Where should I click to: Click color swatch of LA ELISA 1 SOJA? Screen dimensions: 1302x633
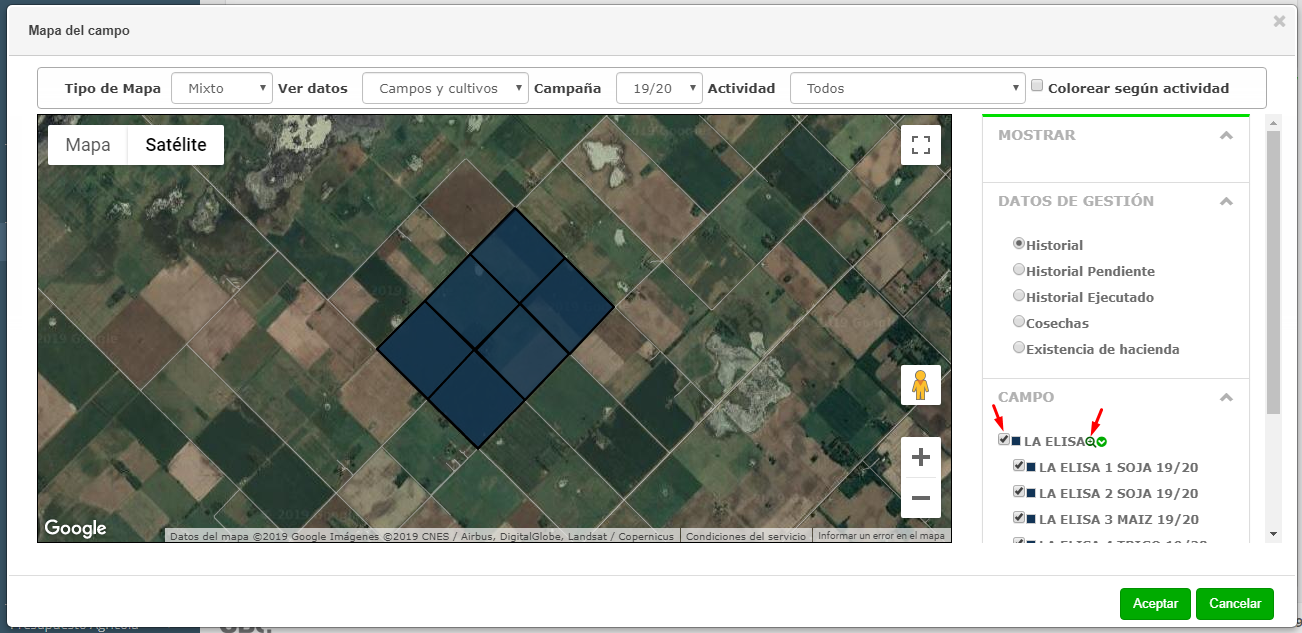click(1031, 467)
